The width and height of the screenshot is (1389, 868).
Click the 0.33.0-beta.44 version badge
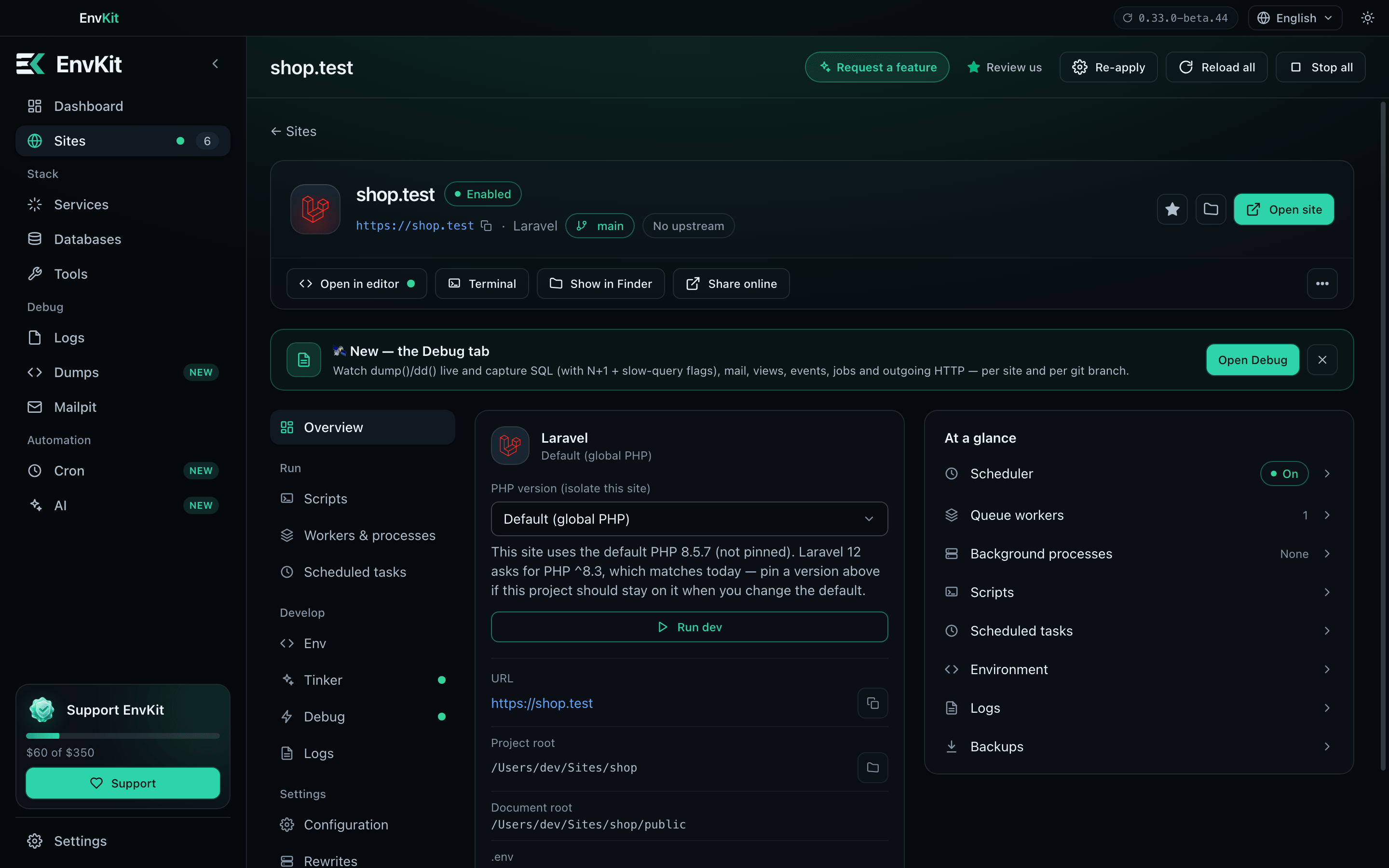point(1175,18)
